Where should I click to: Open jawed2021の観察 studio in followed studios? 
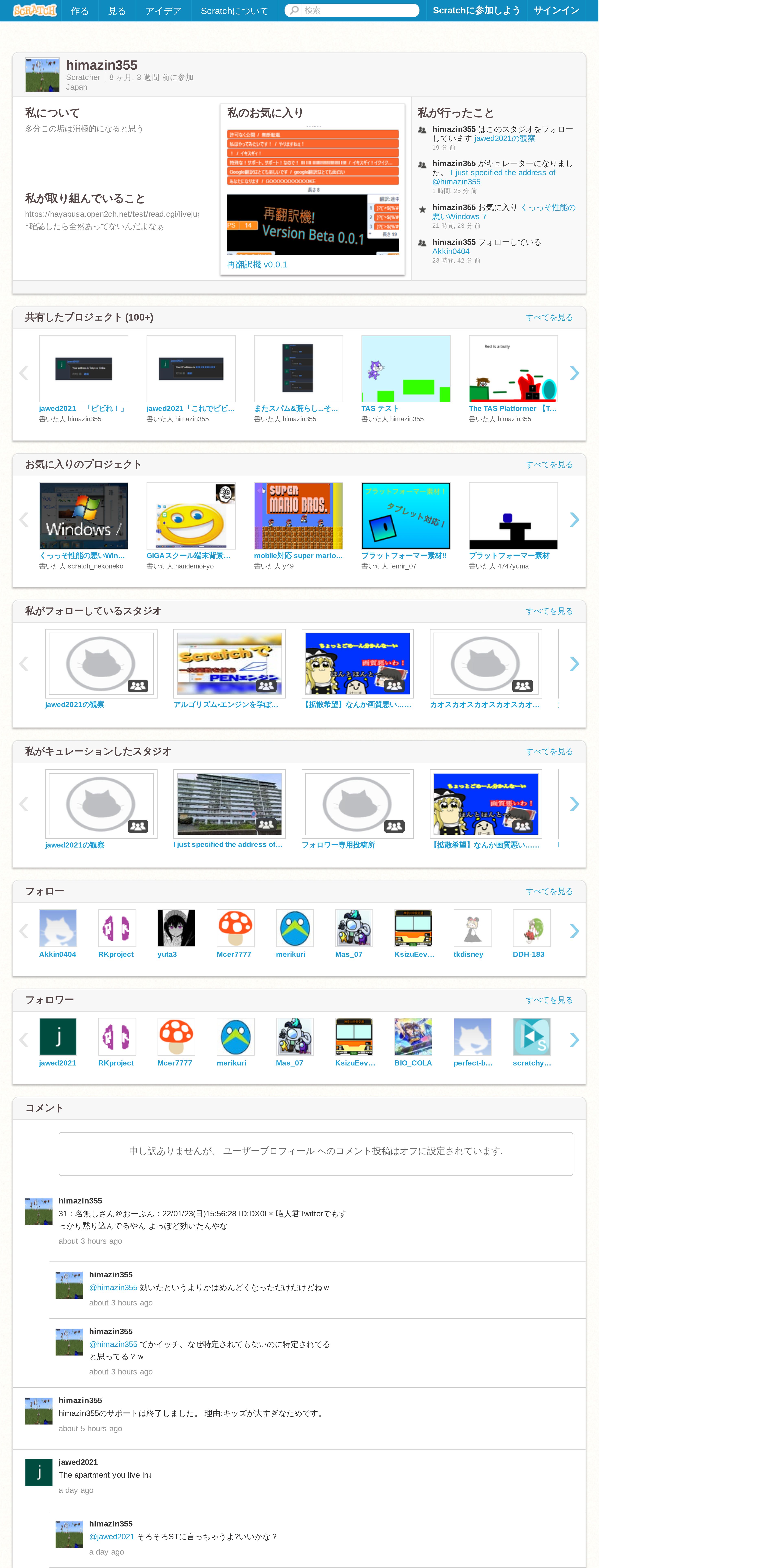[x=101, y=664]
